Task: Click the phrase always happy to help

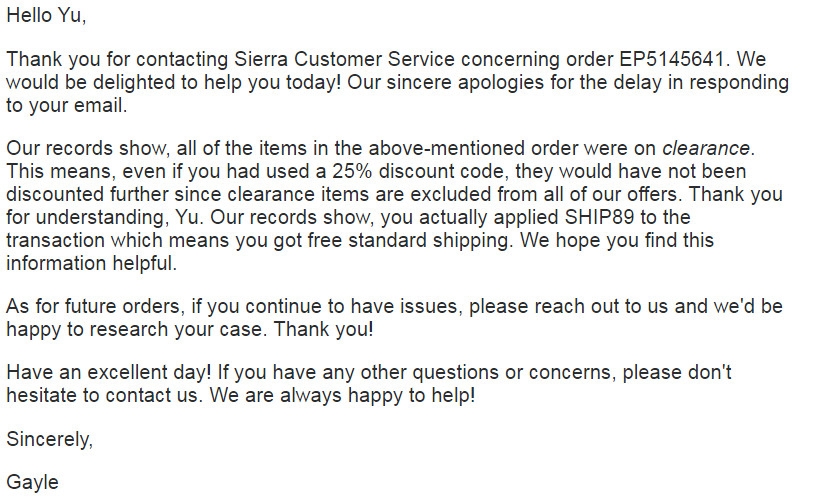Action: (378, 395)
